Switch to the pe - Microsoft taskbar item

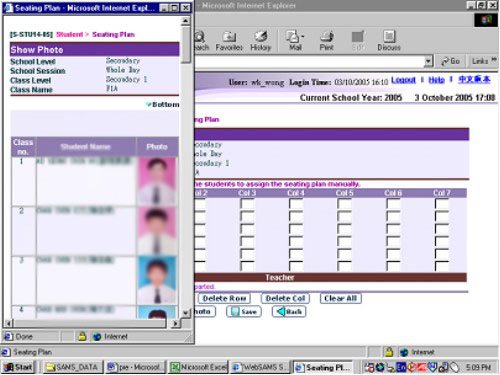point(136,367)
